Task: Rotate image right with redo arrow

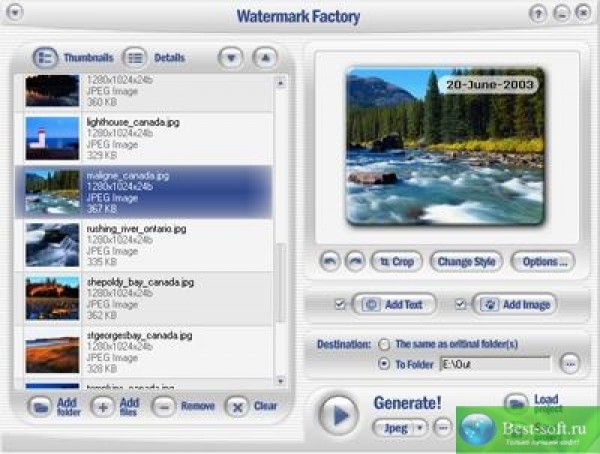Action: 353,261
